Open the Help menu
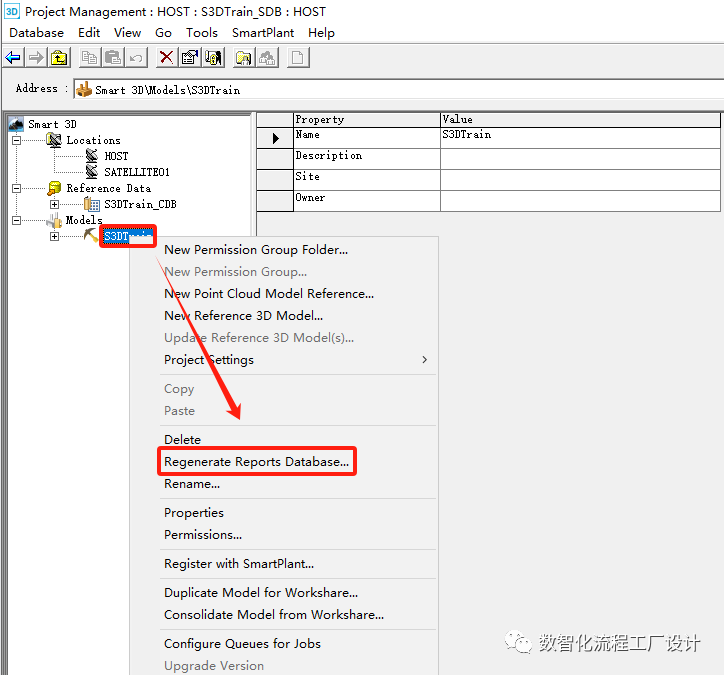Screen dimensions: 724x675 click(x=321, y=33)
